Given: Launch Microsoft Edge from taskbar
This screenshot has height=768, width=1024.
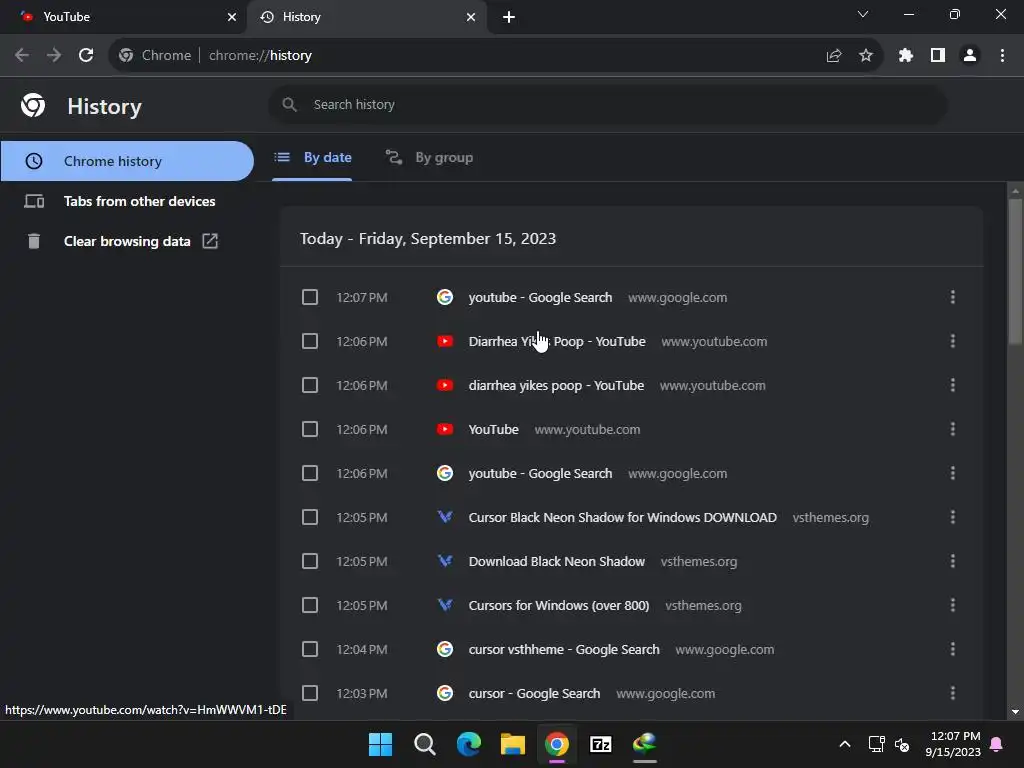Looking at the screenshot, I should [469, 744].
